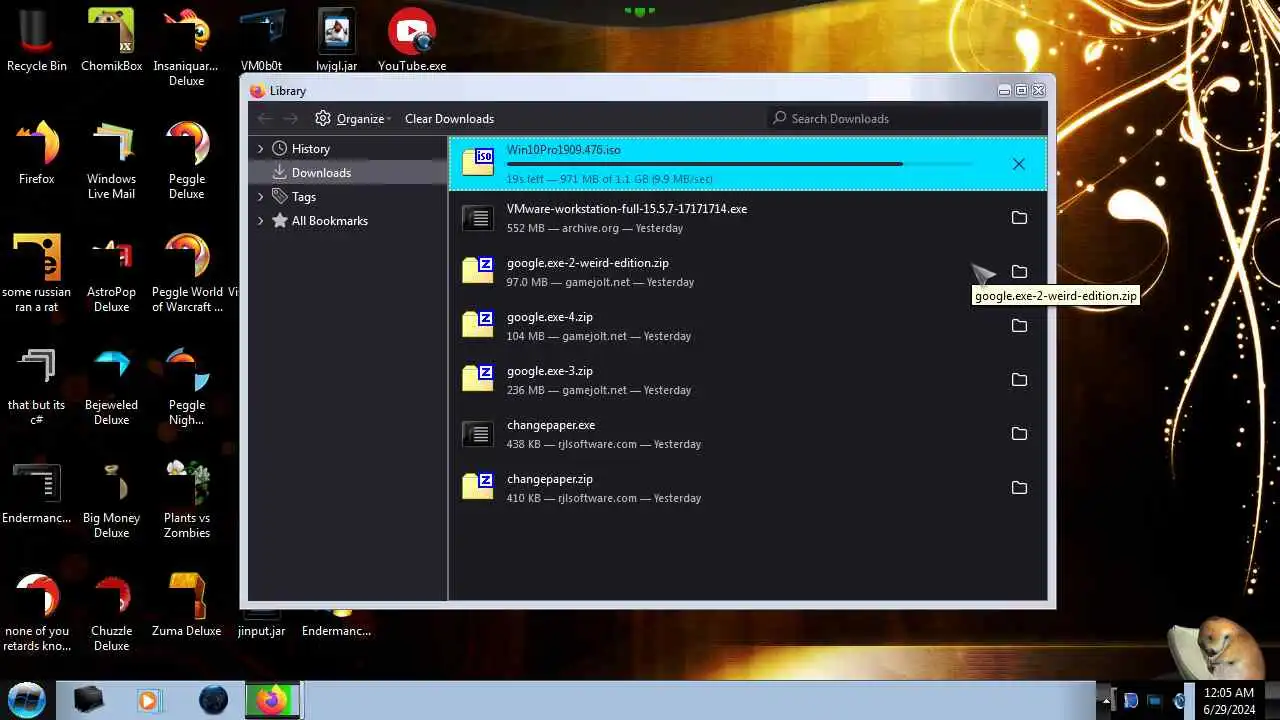Select the Recycle Bin desktop icon
Image resolution: width=1280 pixels, height=720 pixels.
(x=37, y=42)
